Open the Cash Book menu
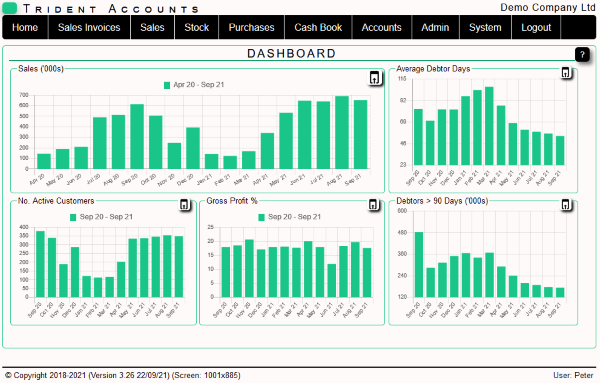Viewport: 600px width, 383px height. 318,28
